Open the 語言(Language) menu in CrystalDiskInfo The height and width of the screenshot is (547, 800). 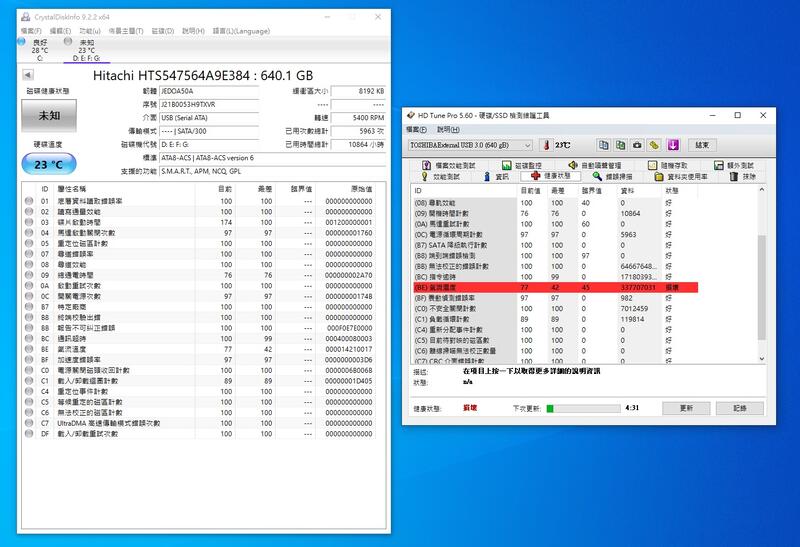(x=239, y=31)
